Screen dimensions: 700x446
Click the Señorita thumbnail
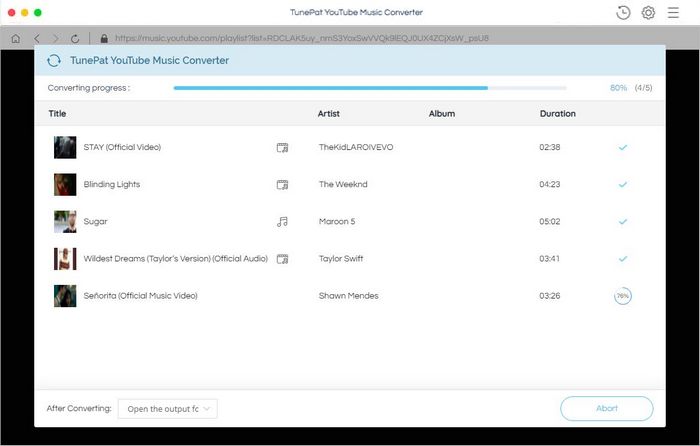[65, 296]
